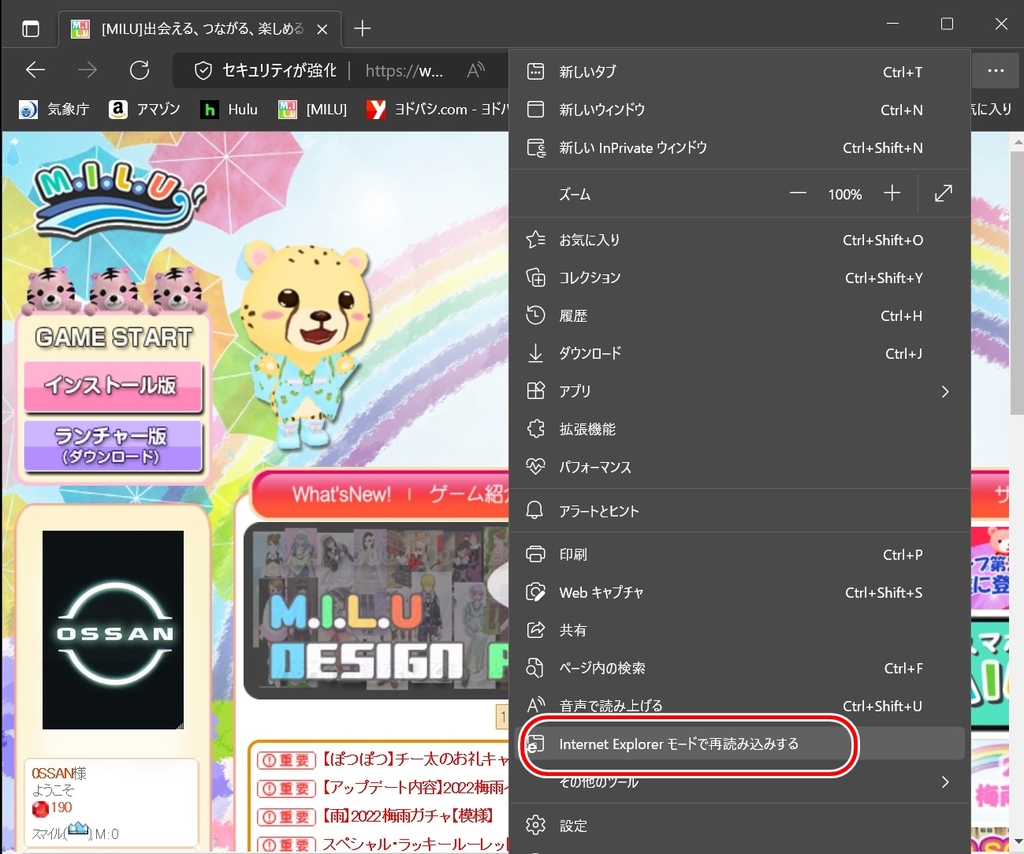Image resolution: width=1024 pixels, height=854 pixels.
Task: Click the three-dot settings and more button
Action: 995,70
